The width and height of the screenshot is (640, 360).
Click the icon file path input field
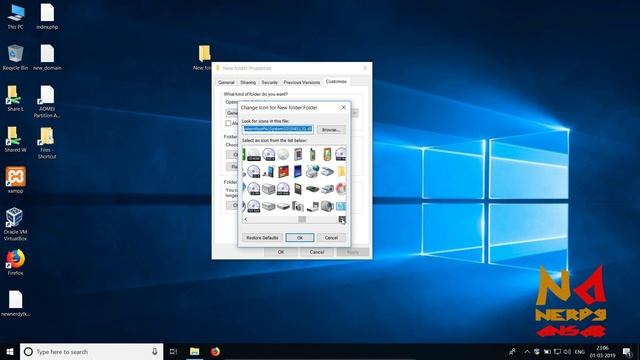click(278, 129)
